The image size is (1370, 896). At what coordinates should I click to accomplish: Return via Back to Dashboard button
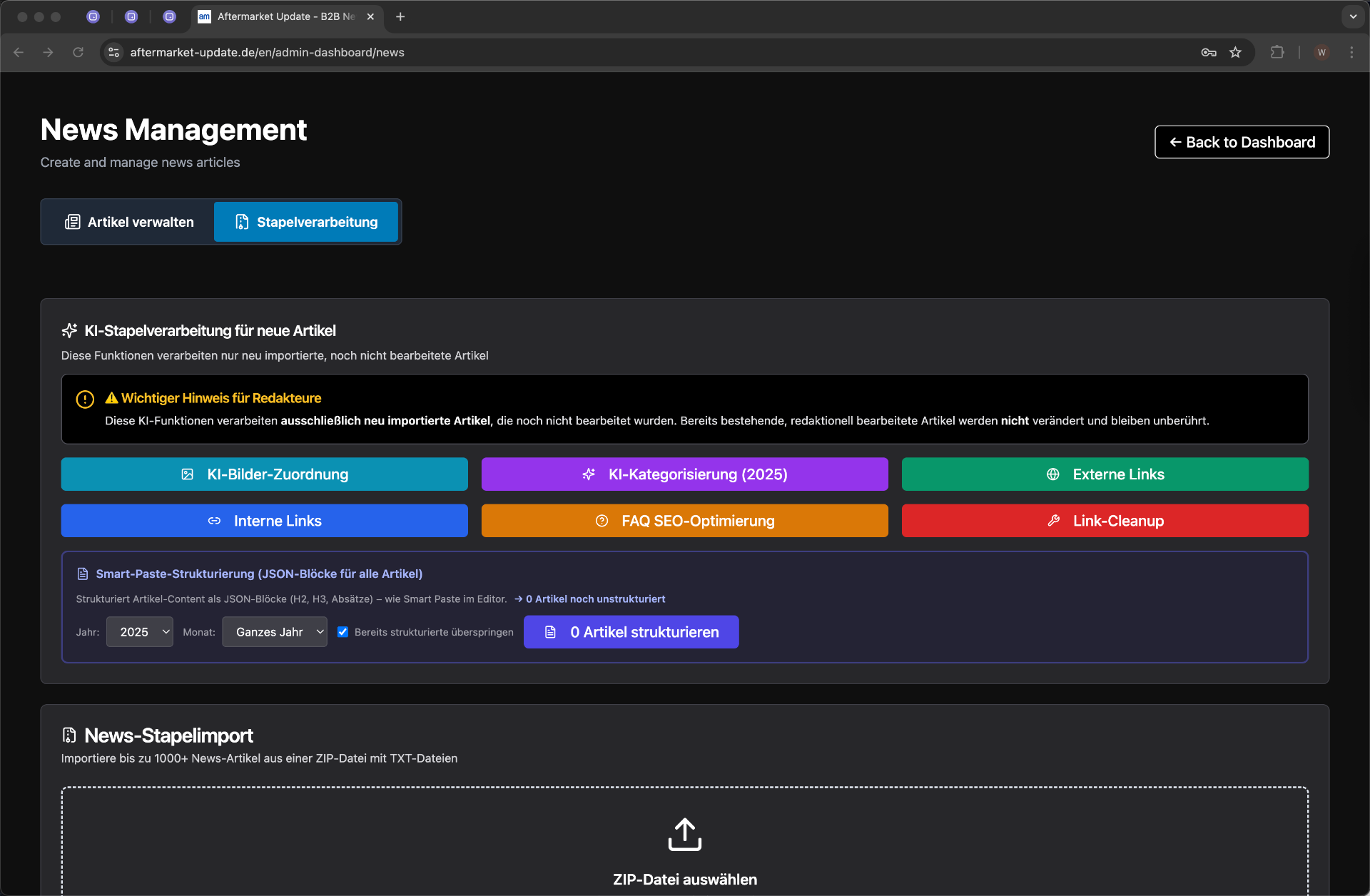(1242, 142)
